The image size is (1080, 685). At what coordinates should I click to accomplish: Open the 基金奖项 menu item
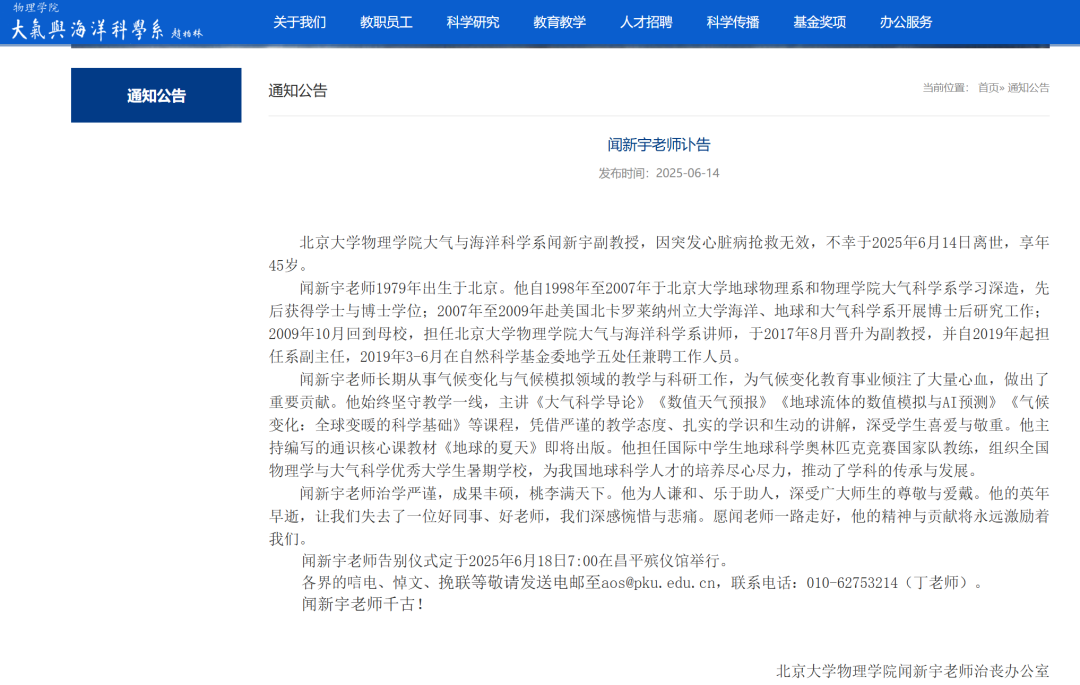(819, 22)
